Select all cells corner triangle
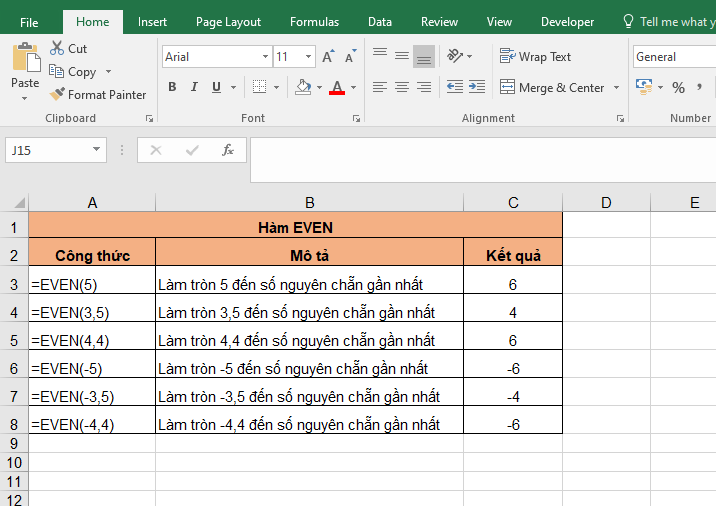This screenshot has height=506, width=716. [x=18, y=202]
